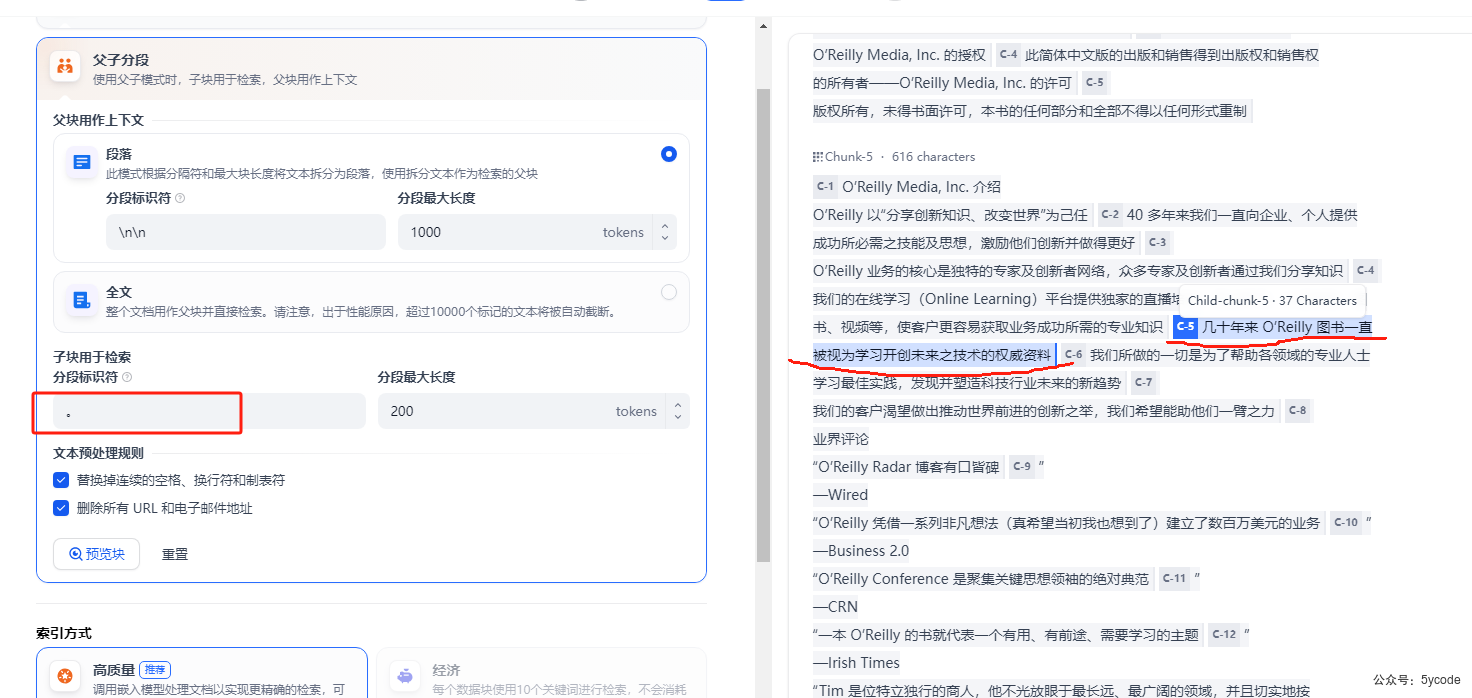The height and width of the screenshot is (698, 1472).
Task: Click the 子块用于检索 section label
Action: point(92,357)
